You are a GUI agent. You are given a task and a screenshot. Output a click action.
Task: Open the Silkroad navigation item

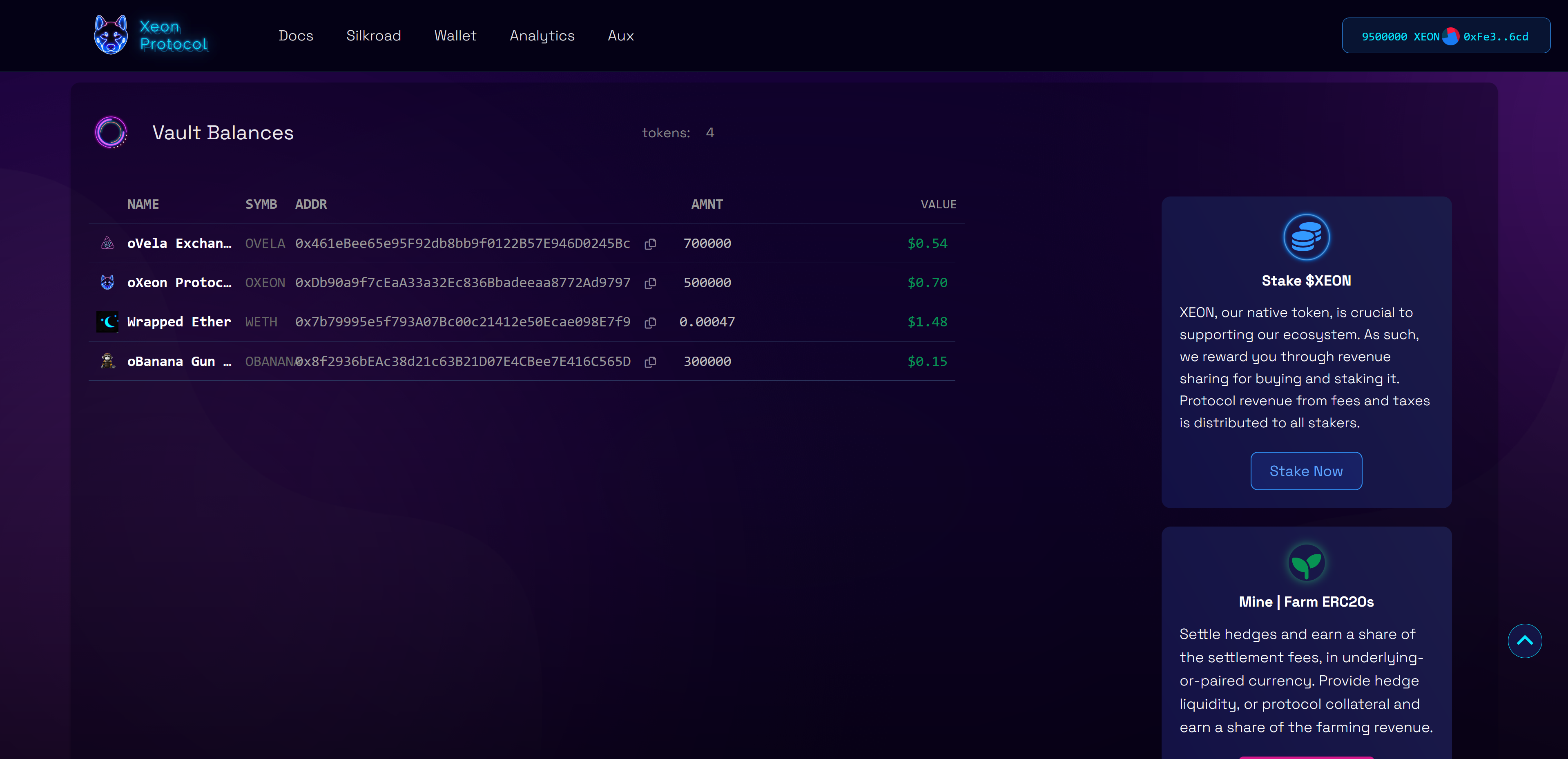pyautogui.click(x=373, y=36)
